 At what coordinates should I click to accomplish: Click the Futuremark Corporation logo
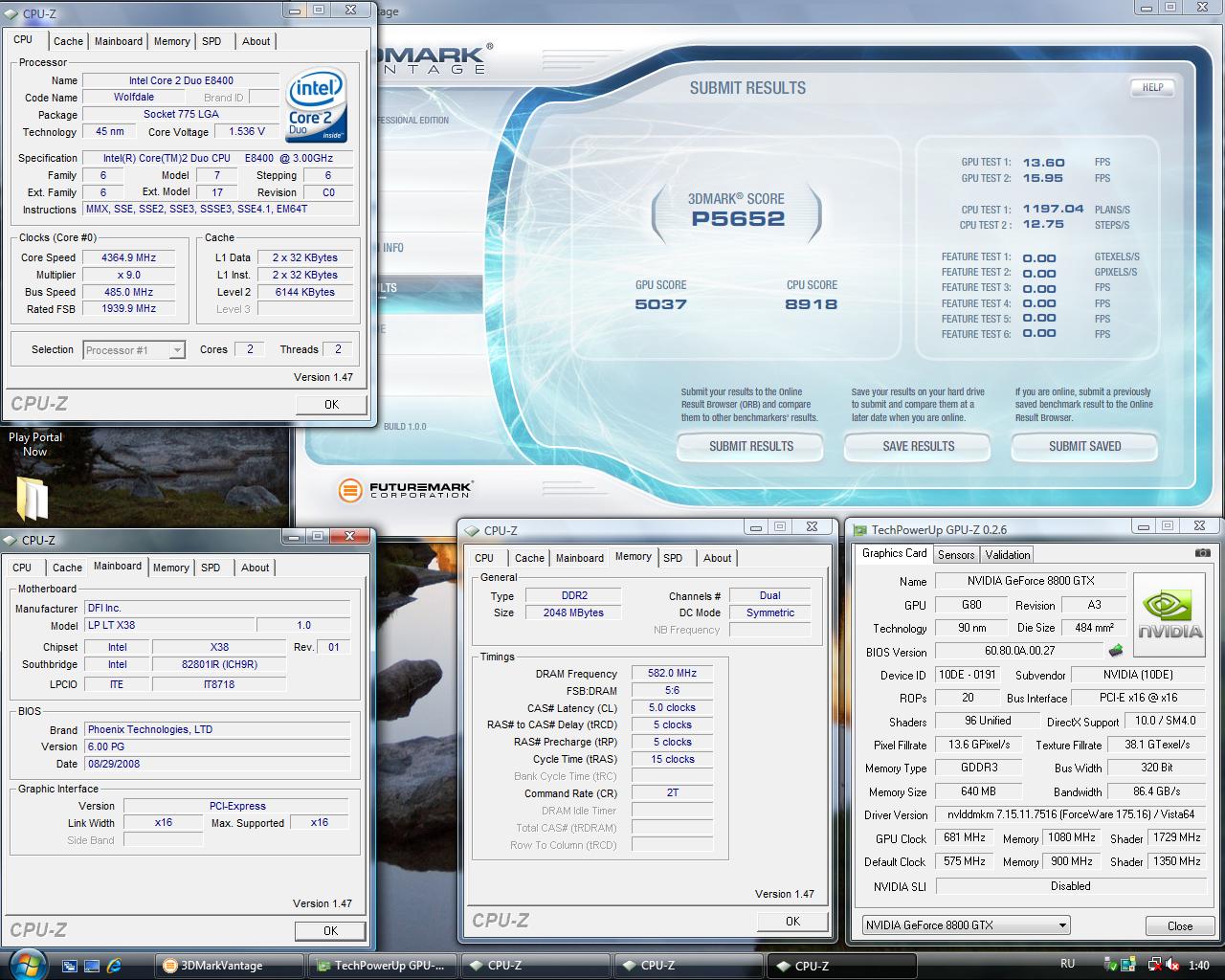(406, 490)
